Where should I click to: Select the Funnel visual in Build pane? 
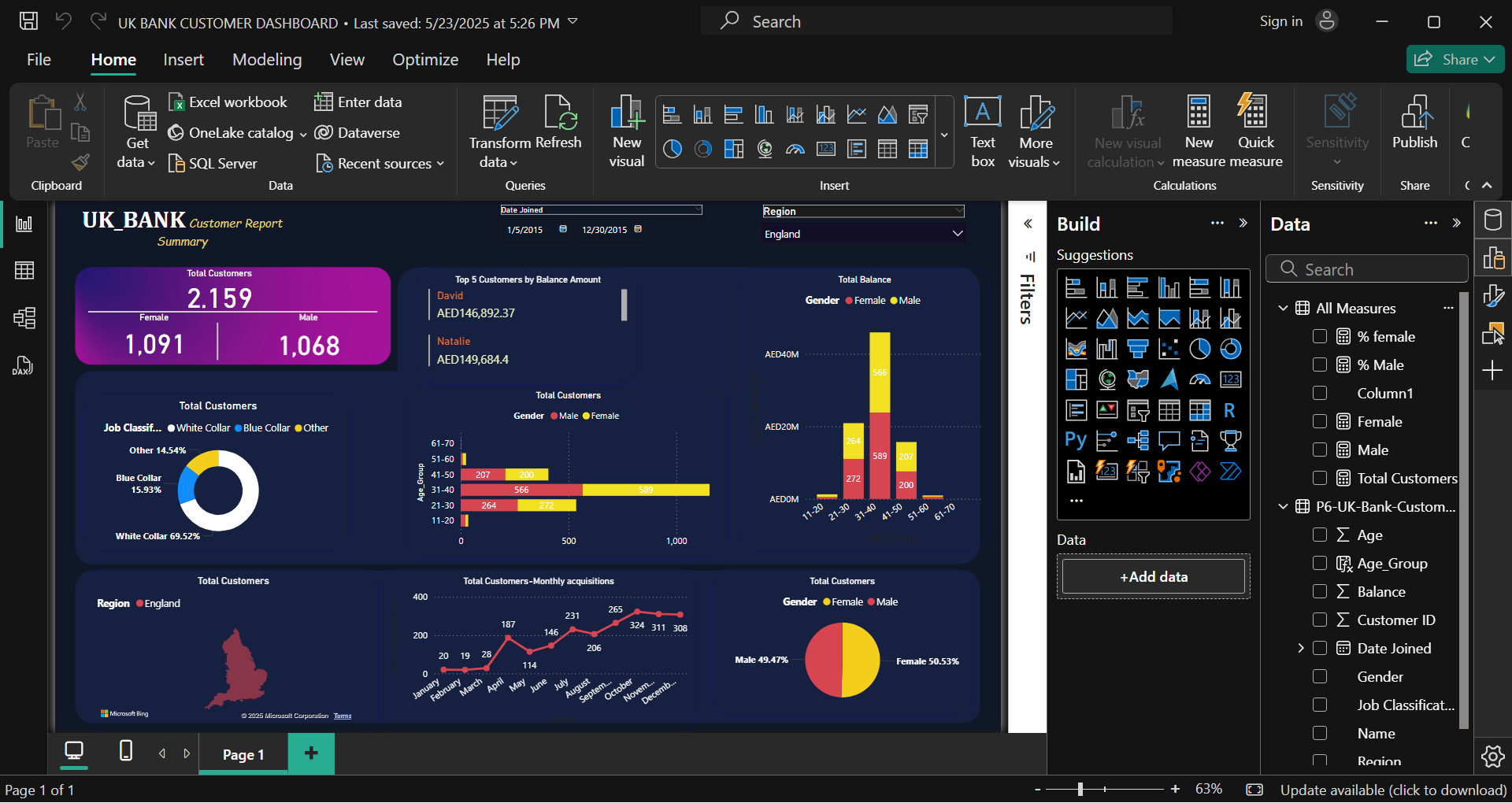click(1138, 349)
